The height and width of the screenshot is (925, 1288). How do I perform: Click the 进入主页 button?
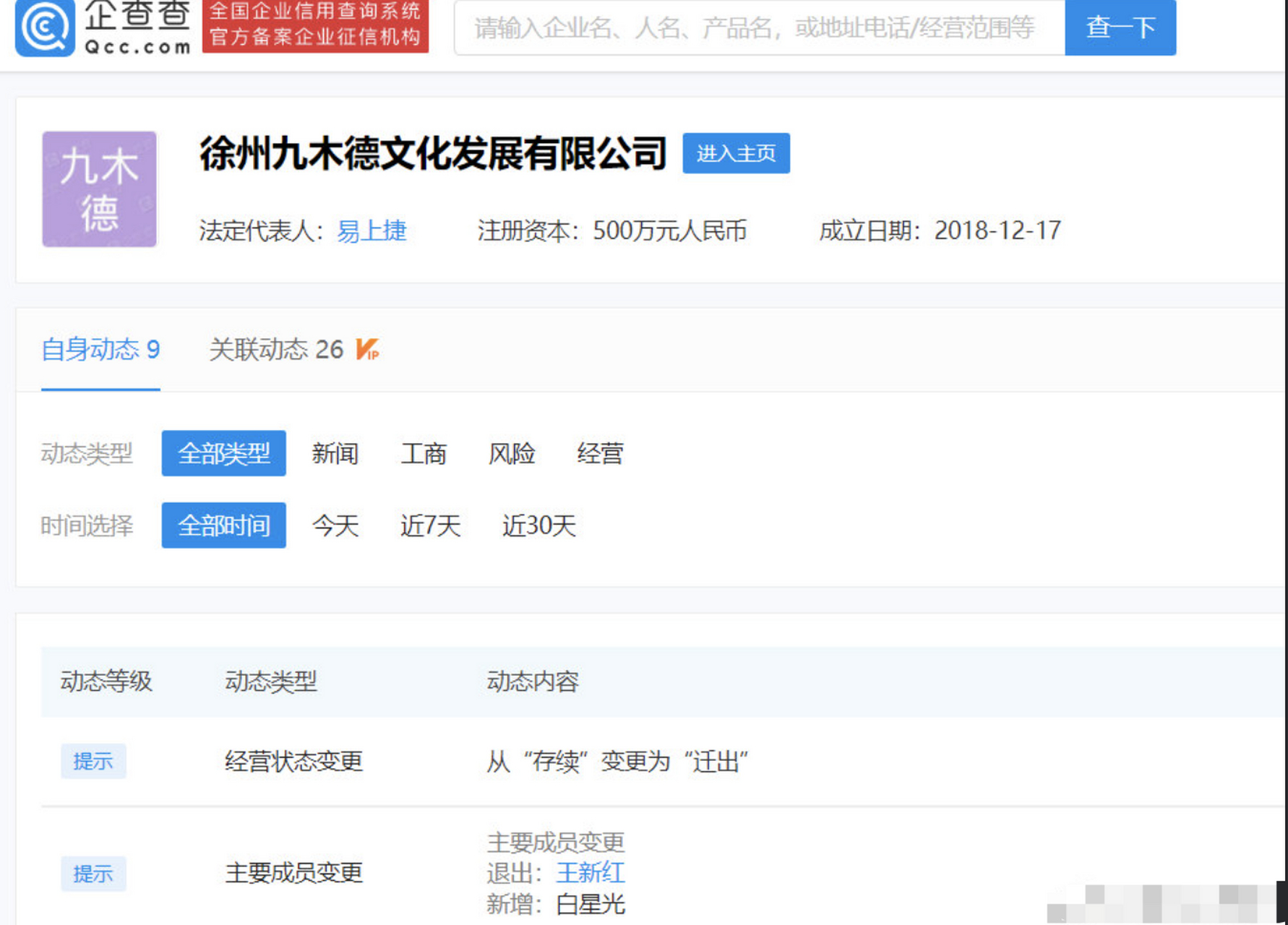coord(736,153)
